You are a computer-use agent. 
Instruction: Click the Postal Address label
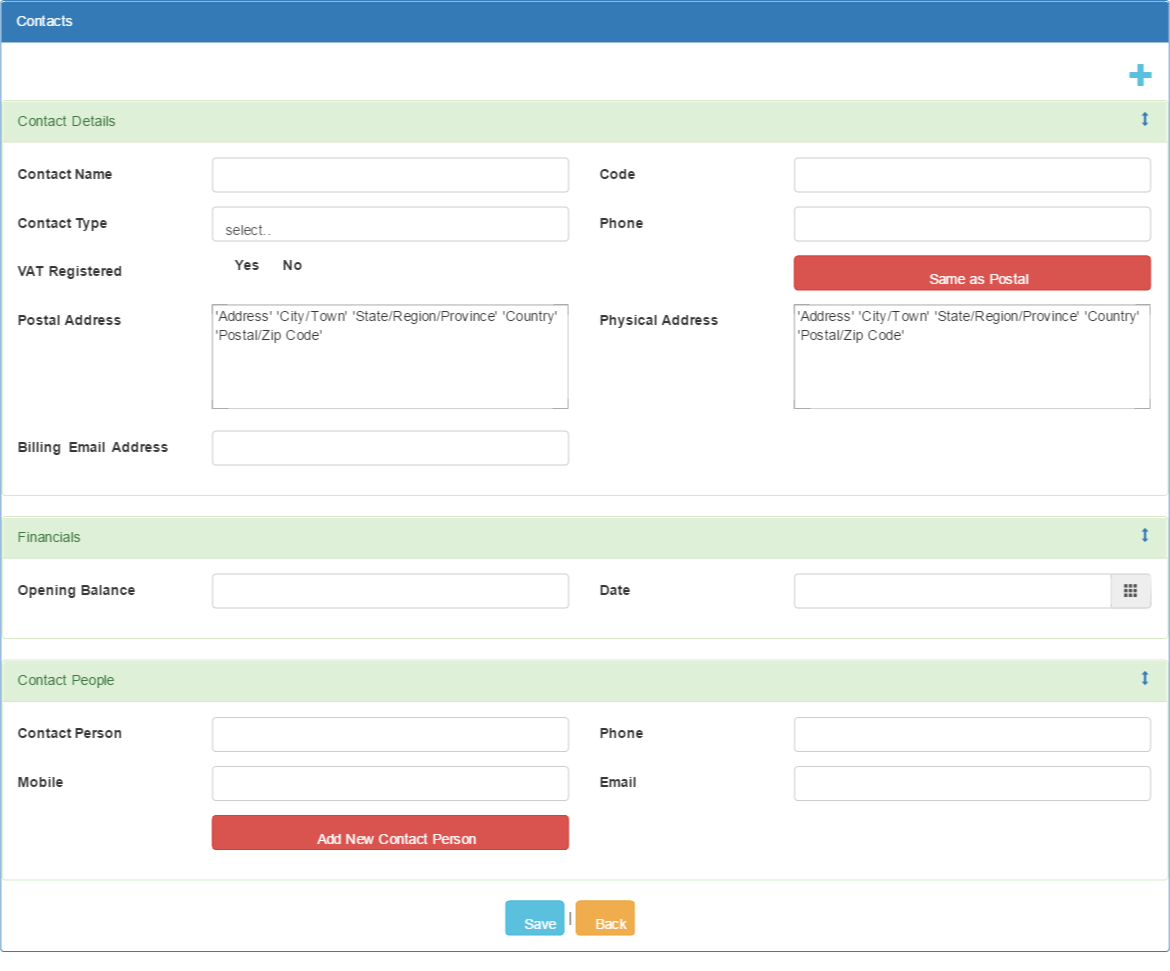pyautogui.click(x=69, y=320)
